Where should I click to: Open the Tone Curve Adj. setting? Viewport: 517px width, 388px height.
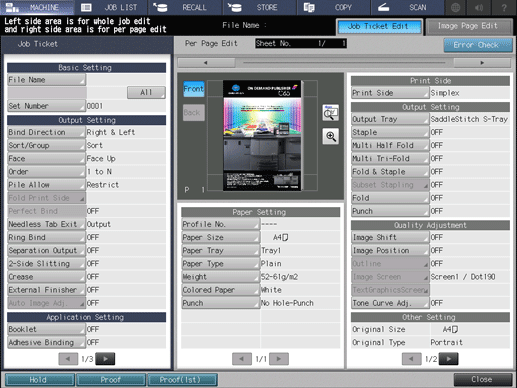[390, 303]
